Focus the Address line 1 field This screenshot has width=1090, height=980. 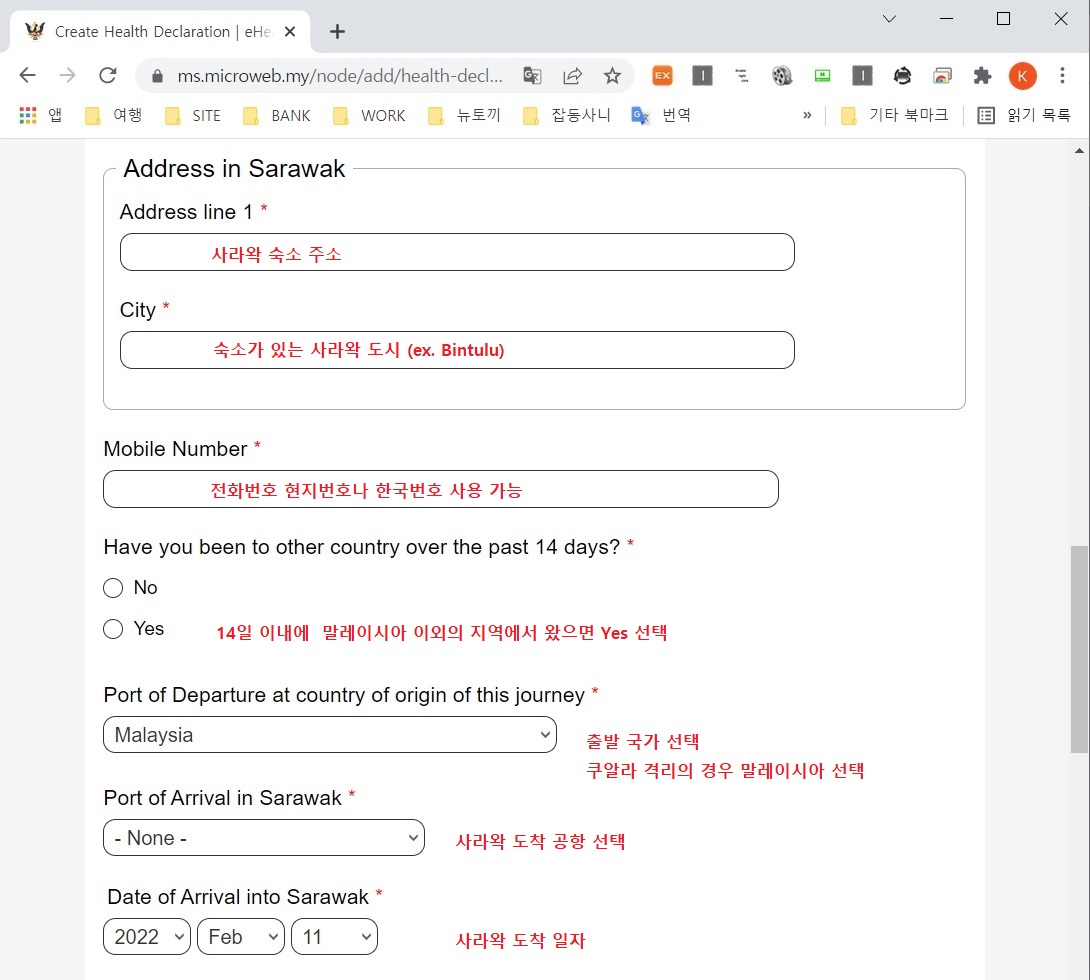(457, 252)
